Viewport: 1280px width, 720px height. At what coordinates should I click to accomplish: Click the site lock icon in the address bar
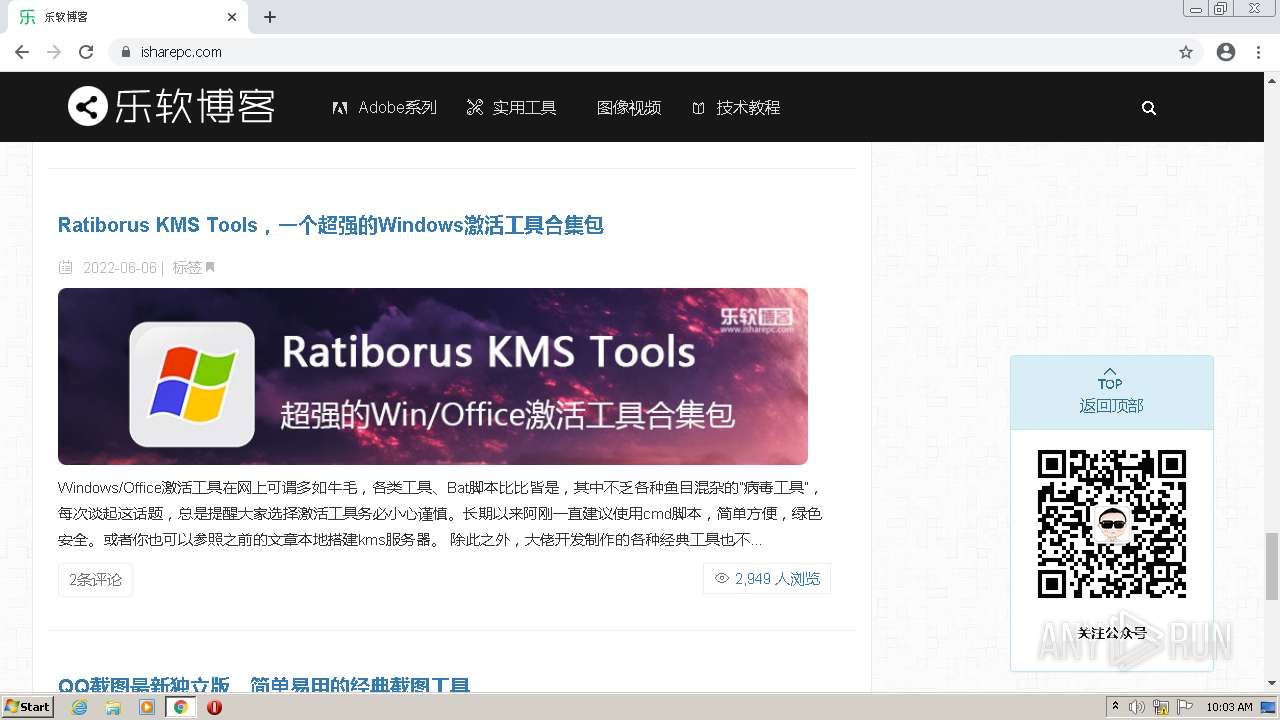pyautogui.click(x=126, y=52)
